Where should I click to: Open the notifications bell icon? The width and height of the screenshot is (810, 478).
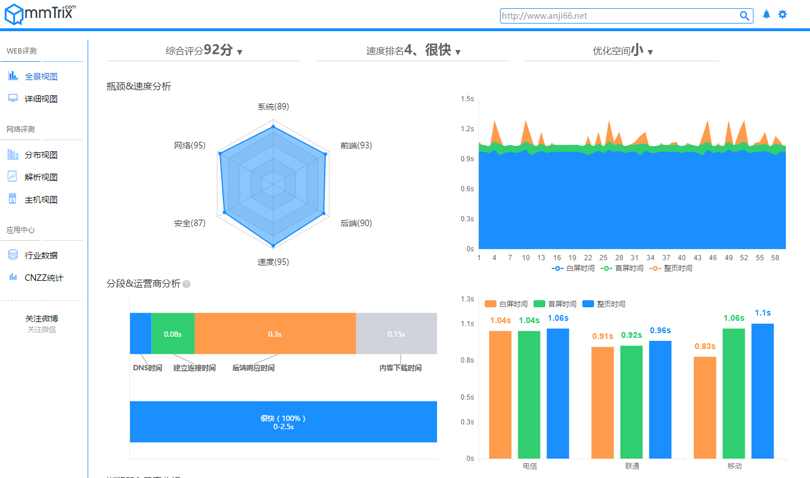coord(766,14)
